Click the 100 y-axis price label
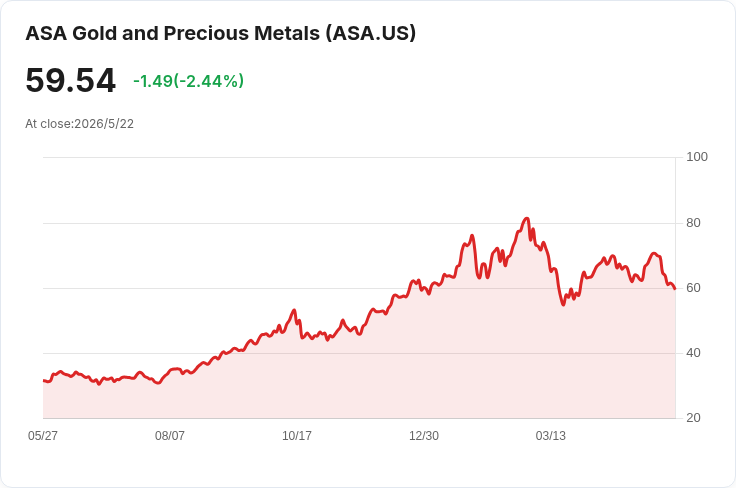The height and width of the screenshot is (488, 736). tap(697, 157)
